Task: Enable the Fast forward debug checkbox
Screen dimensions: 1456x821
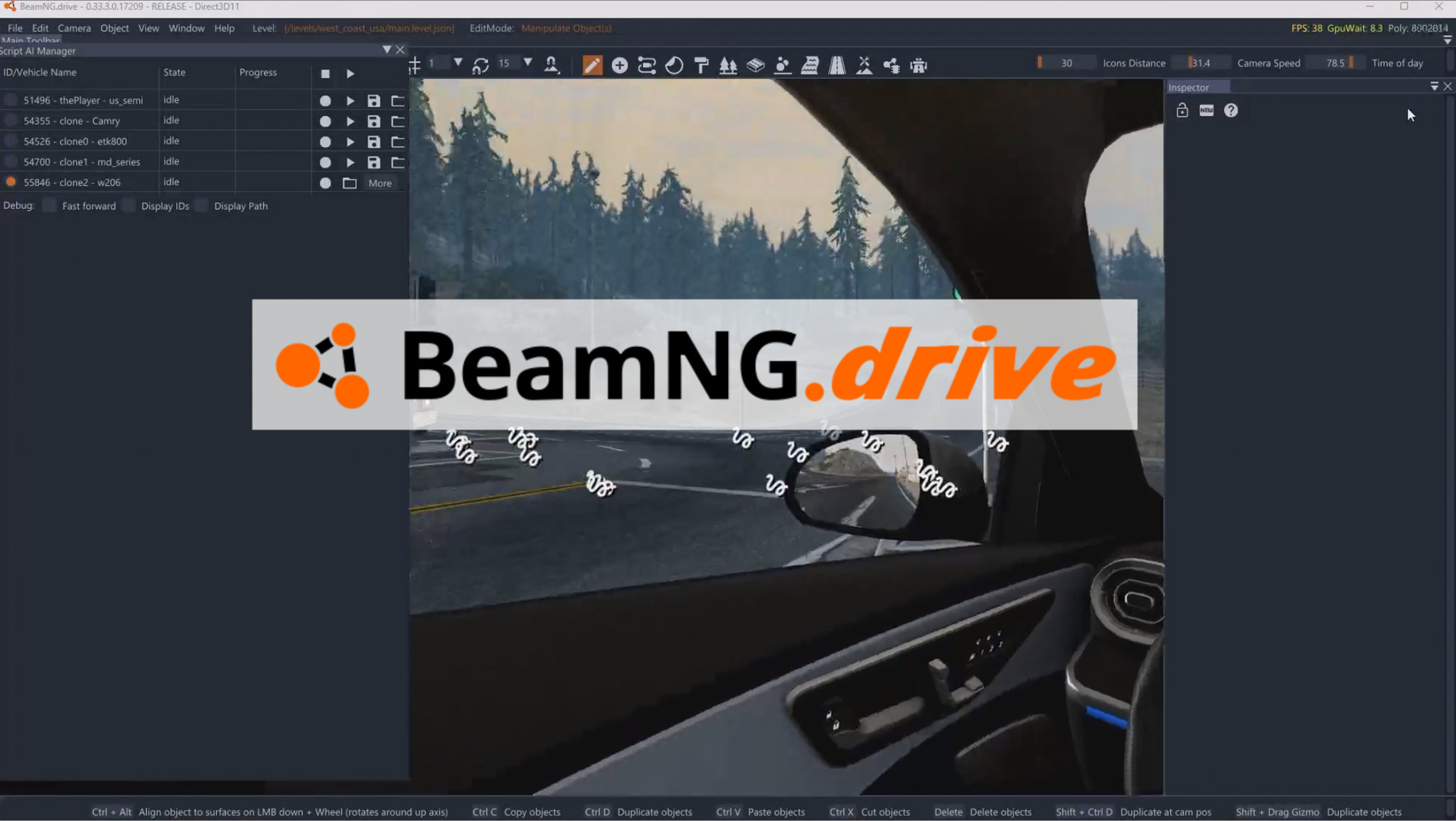Action: click(x=49, y=205)
